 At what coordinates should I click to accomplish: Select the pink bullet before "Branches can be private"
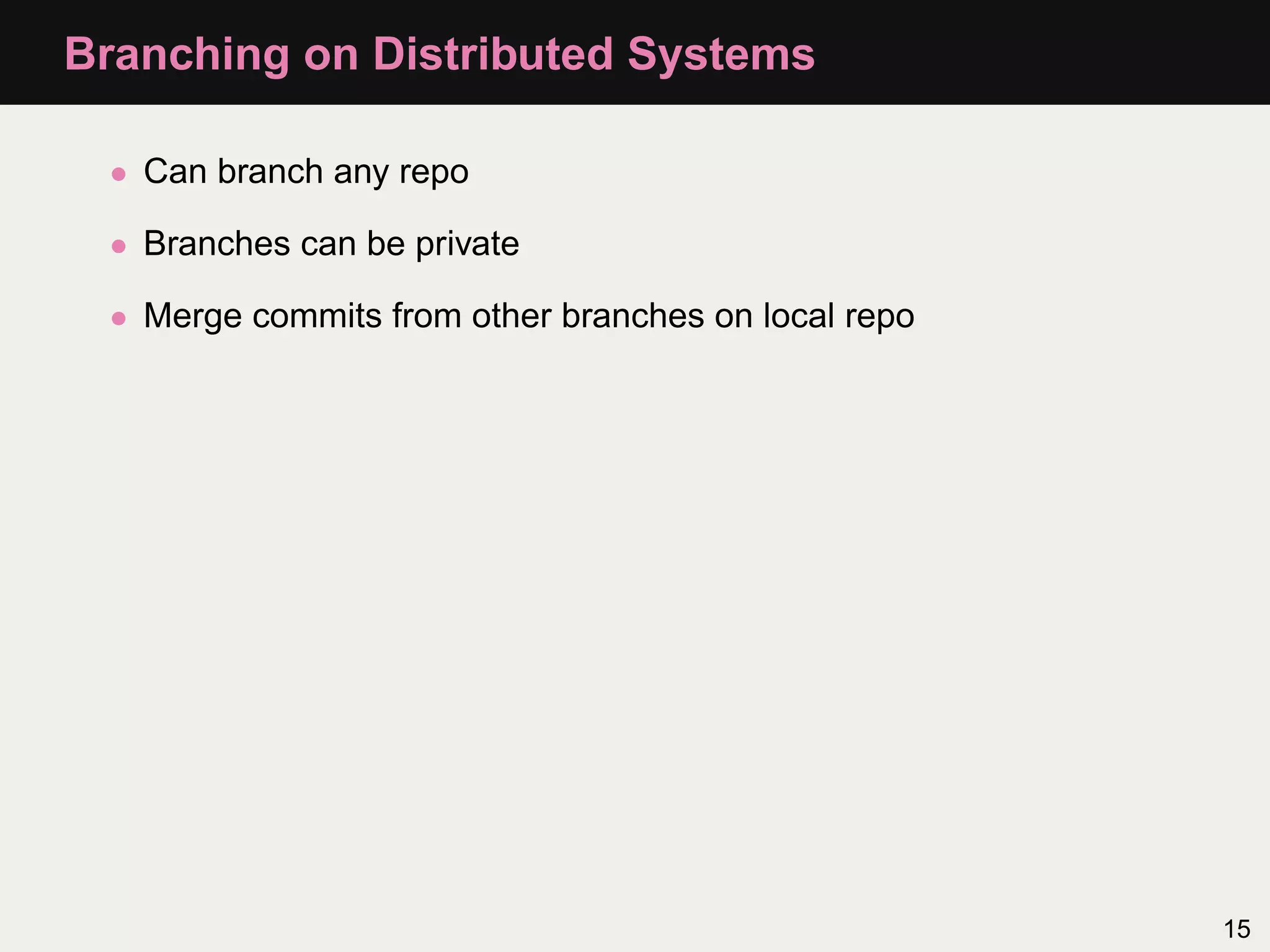118,247
